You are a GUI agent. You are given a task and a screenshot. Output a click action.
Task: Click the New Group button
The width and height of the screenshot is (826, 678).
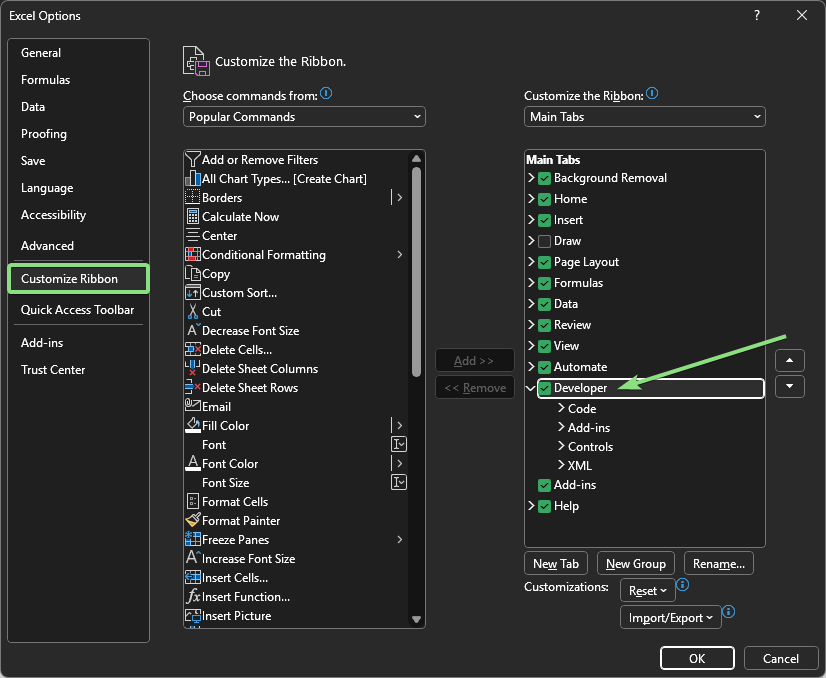(x=636, y=563)
